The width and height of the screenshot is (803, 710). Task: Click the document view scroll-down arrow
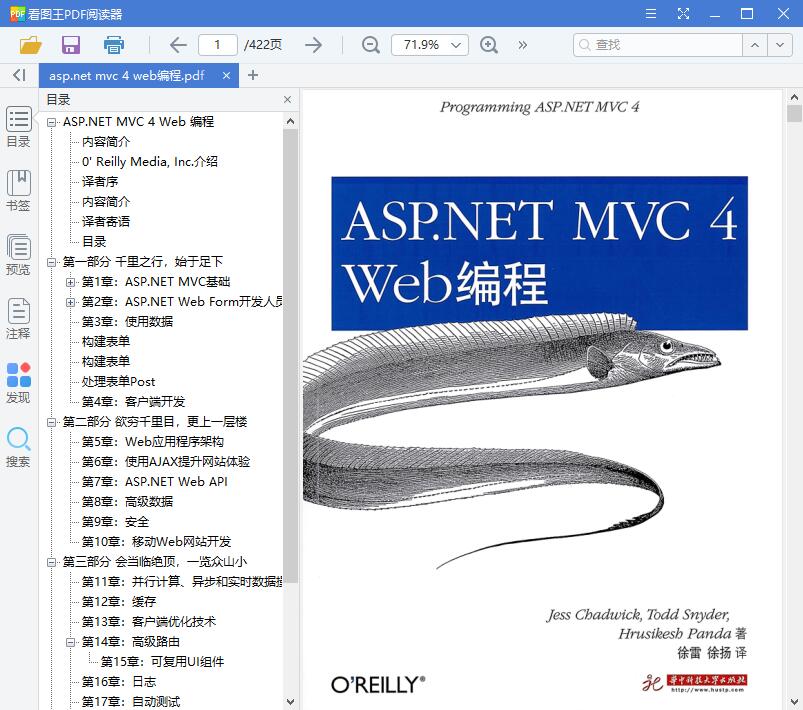pos(794,702)
